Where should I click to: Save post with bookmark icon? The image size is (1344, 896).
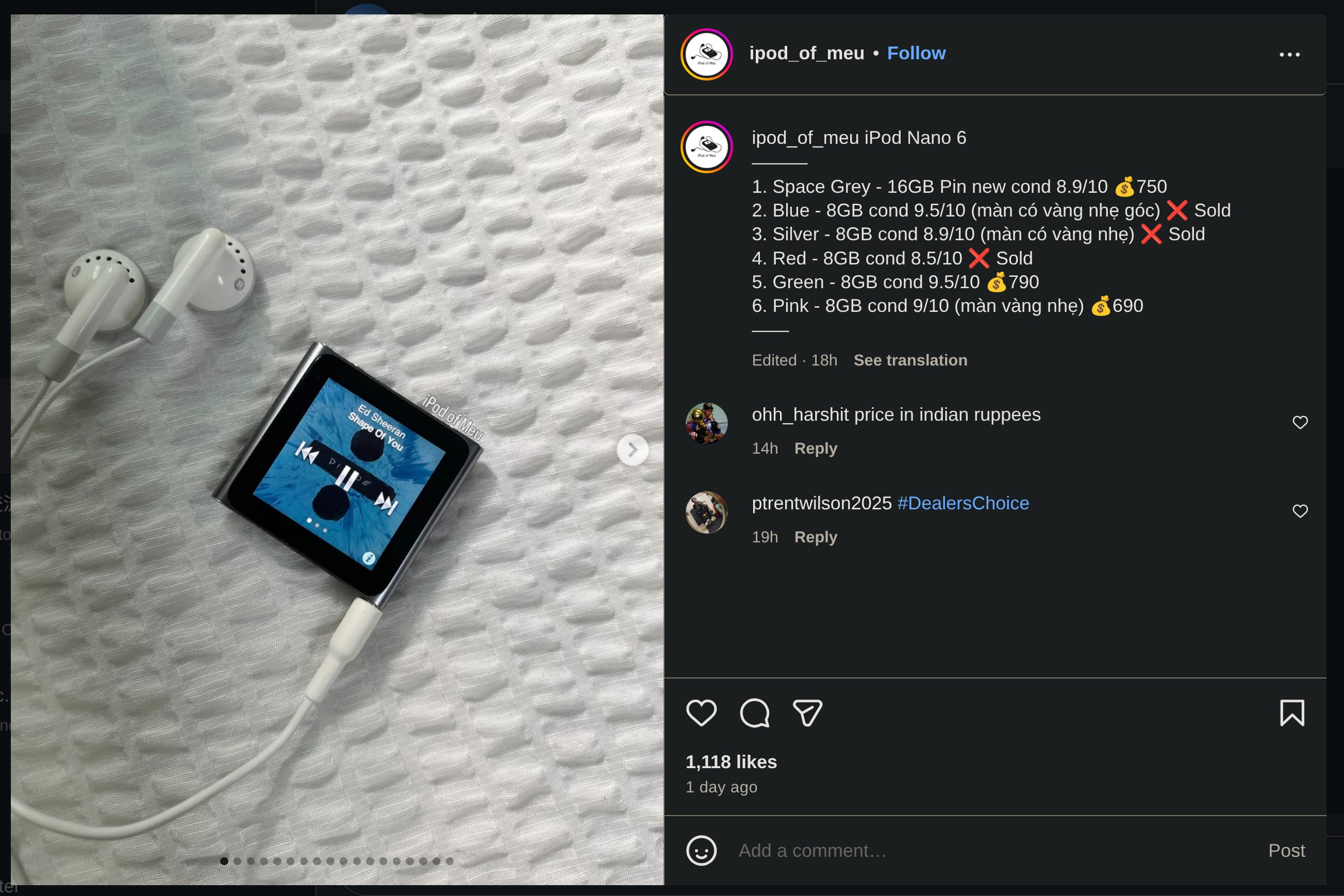1292,712
